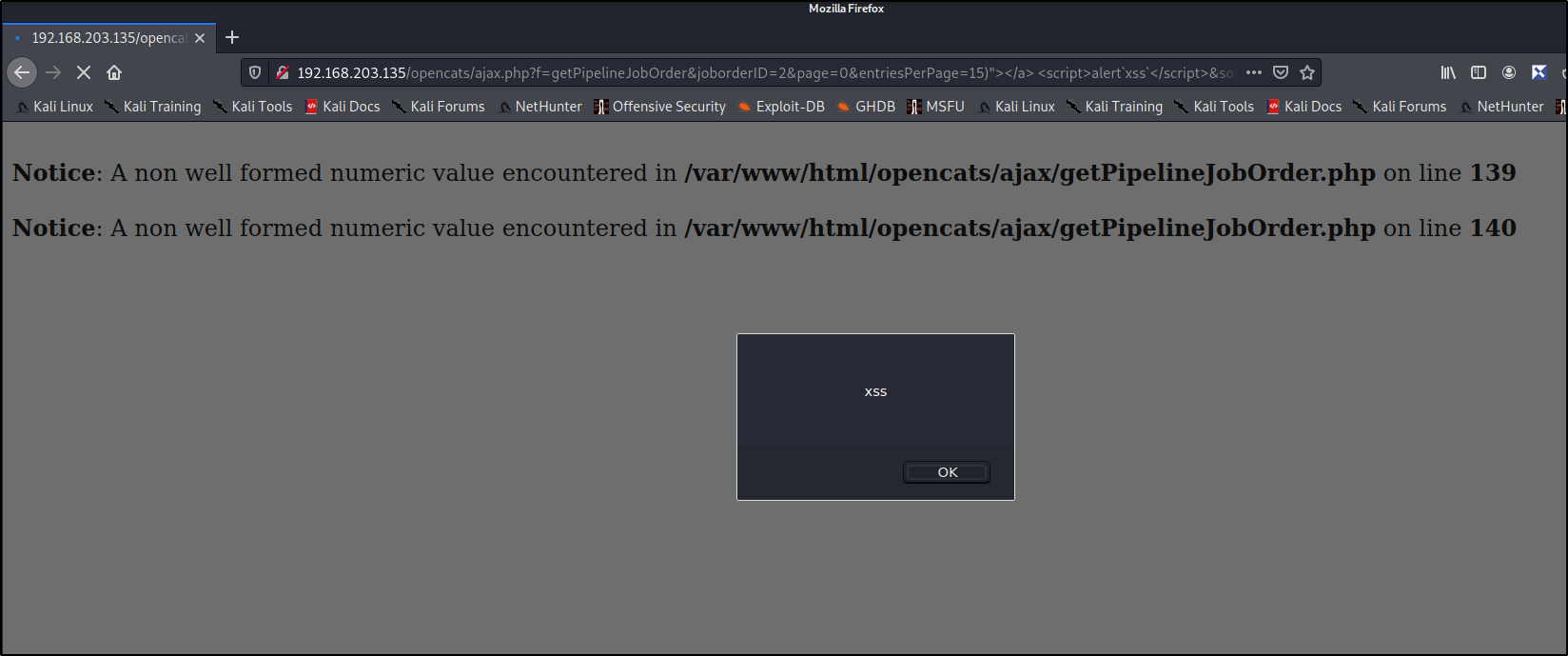Open the Kali Docs bookmark left of Offensive Security
This screenshot has height=656, width=1568.
tap(343, 107)
